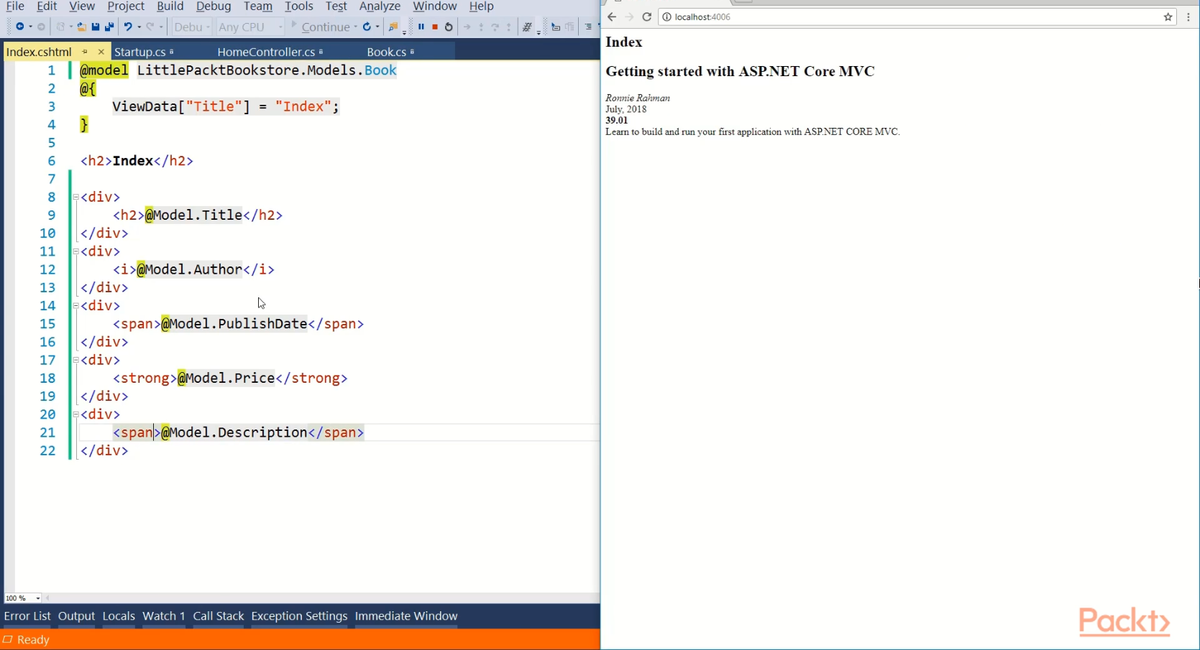This screenshot has width=1200, height=650.
Task: Stop debugging with red square icon
Action: click(x=435, y=27)
